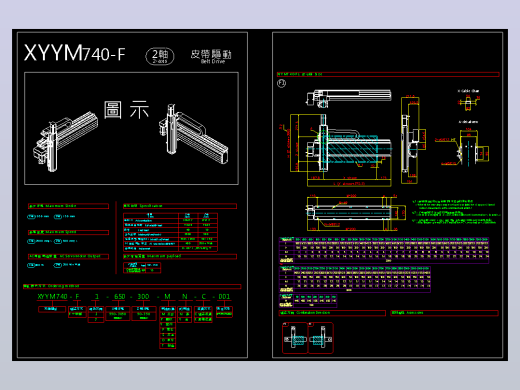Screen dimensions: 520x390
Task: Click the Specification section header
Action: pyautogui.click(x=180, y=206)
